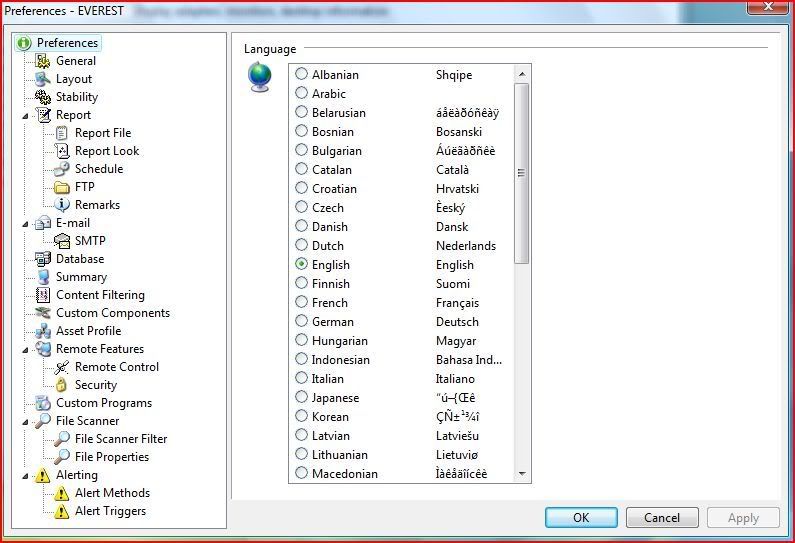Collapse the Alerting tree node

[x=25, y=476]
